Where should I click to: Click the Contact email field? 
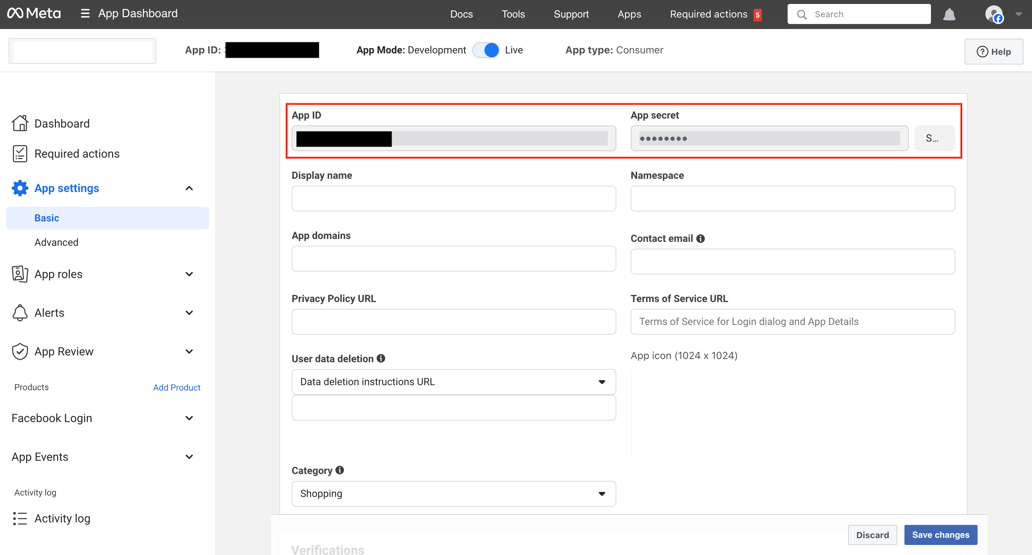(x=792, y=261)
